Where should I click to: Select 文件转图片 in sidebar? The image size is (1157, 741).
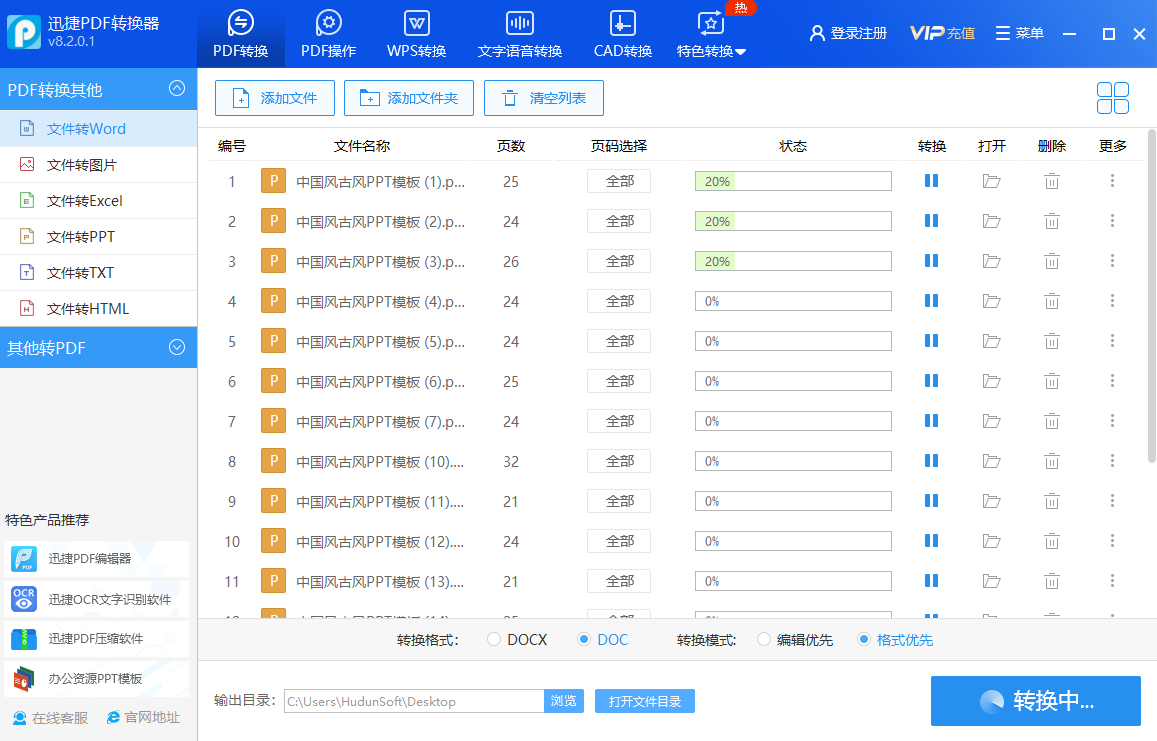[x=99, y=165]
